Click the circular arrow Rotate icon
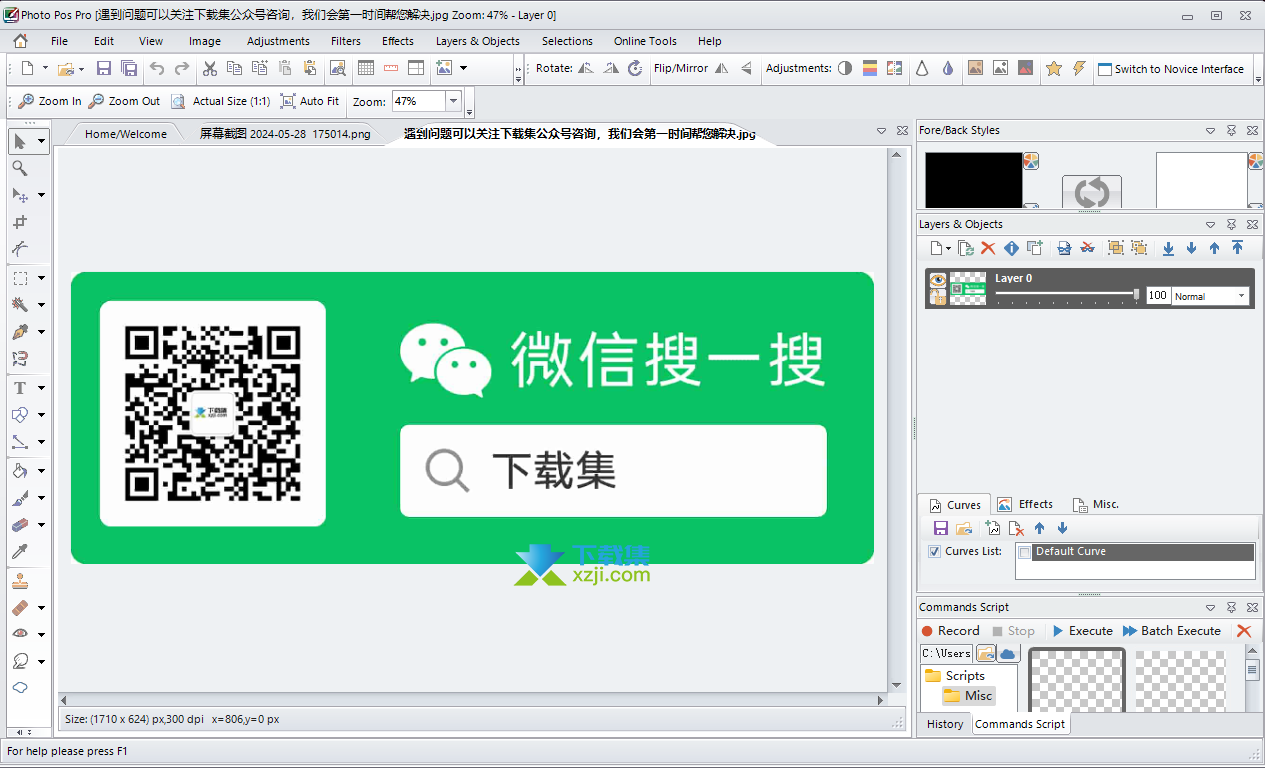The height and width of the screenshot is (768, 1265). [x=635, y=68]
